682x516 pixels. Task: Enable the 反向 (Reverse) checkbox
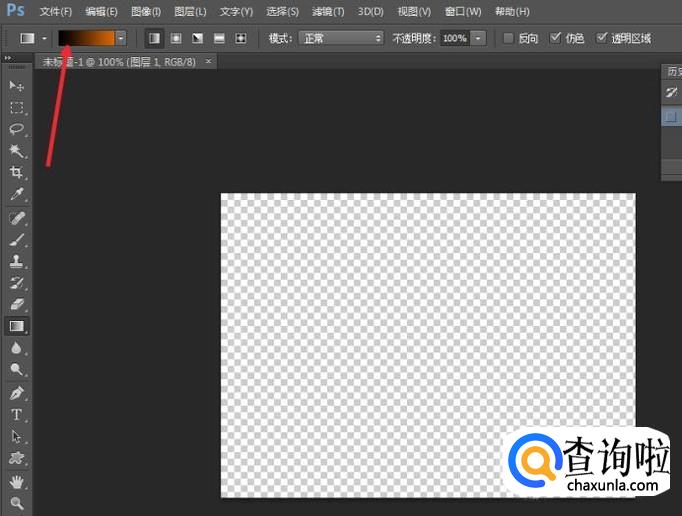[x=508, y=38]
